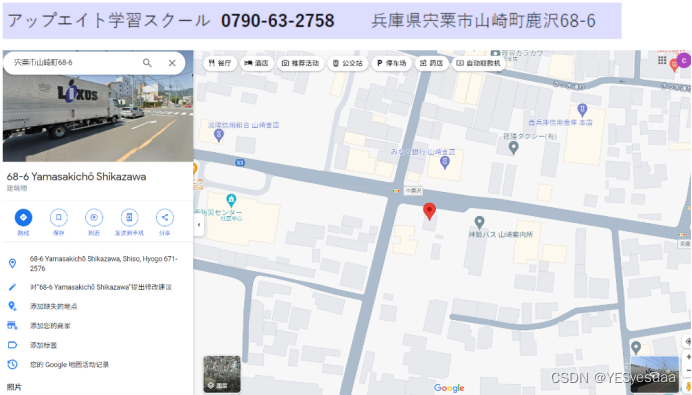Clear the search box with X
Image resolution: width=692 pixels, height=395 pixels.
click(172, 63)
